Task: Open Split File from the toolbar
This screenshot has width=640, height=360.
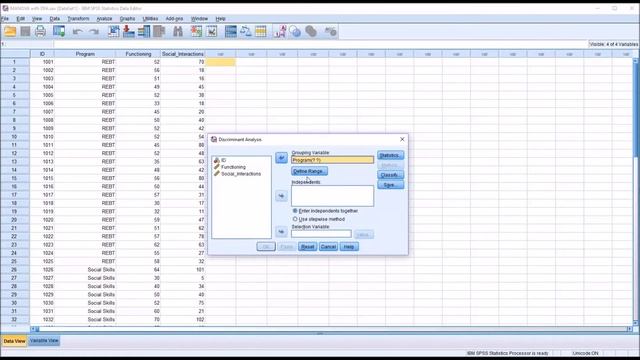Action: pos(231,31)
